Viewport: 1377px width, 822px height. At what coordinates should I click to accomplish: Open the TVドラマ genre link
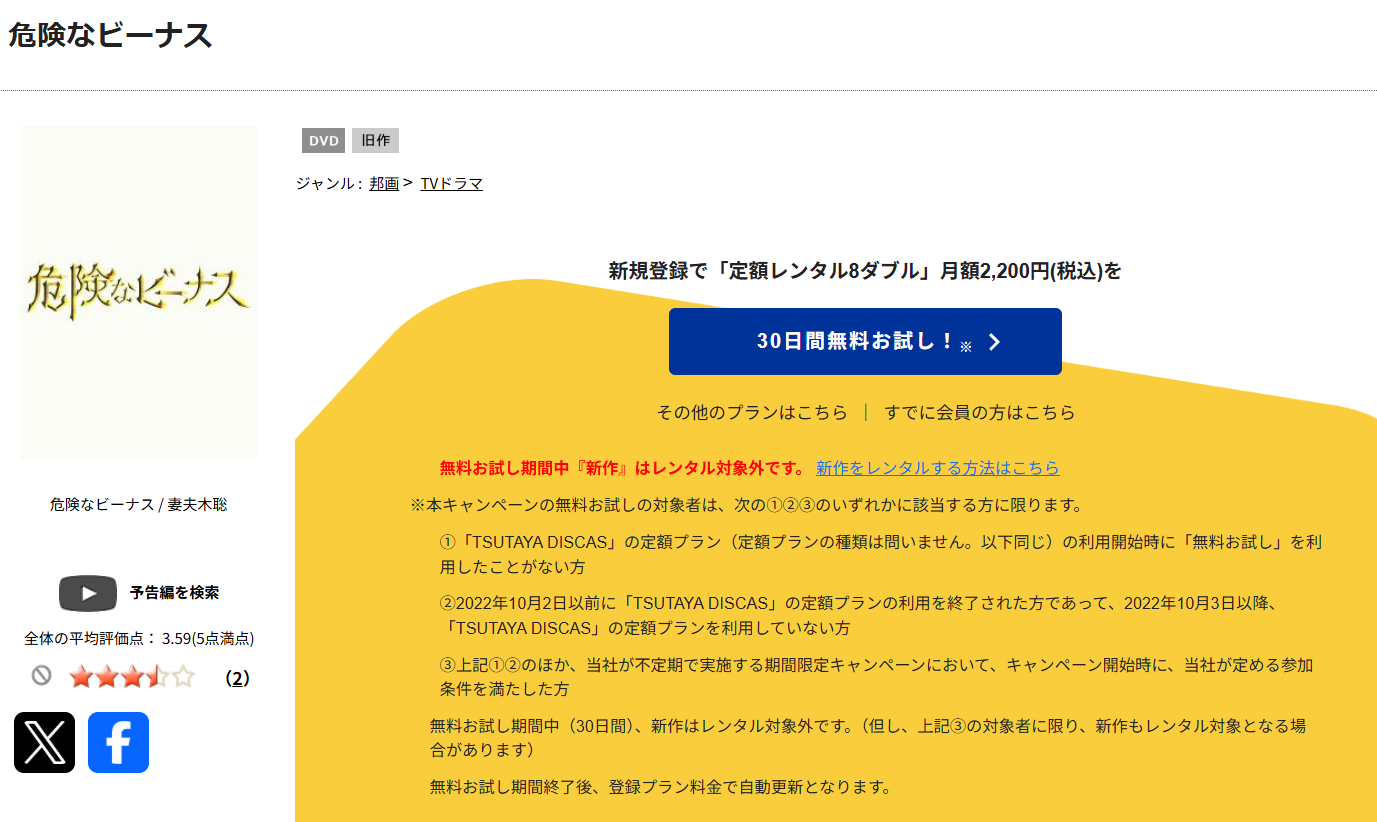click(451, 183)
